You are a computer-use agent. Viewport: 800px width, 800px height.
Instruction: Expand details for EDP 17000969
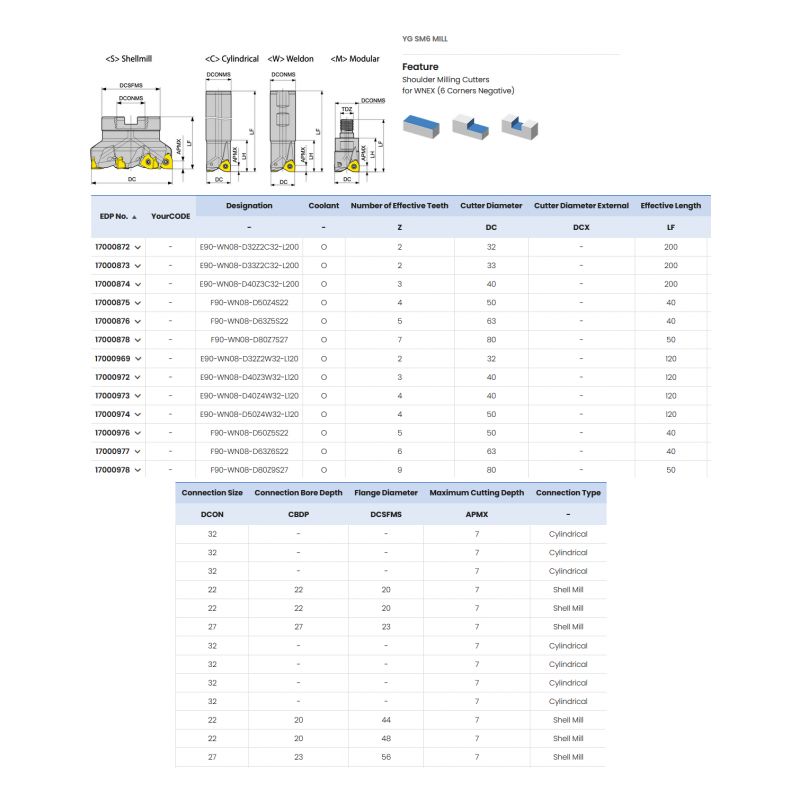138,359
